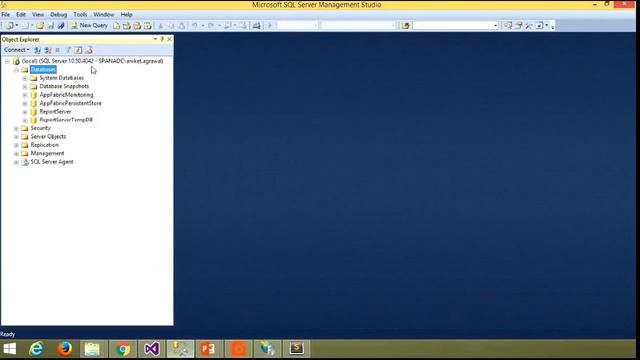Click the Undo arrow toolbar icon
Viewport: 640px width, 360px height.
pyautogui.click(x=195, y=25)
